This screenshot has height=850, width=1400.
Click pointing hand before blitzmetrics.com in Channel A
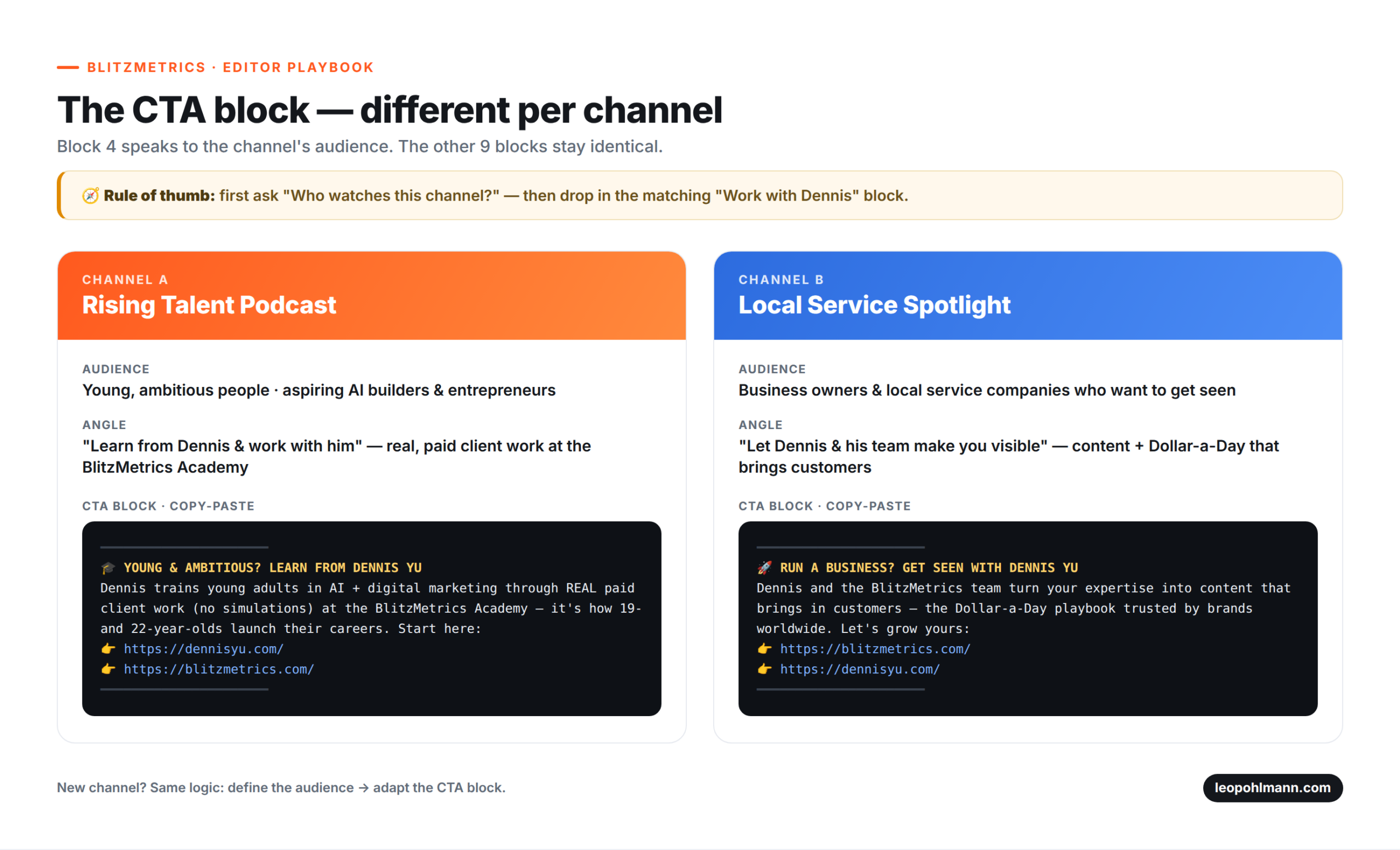tap(108, 669)
